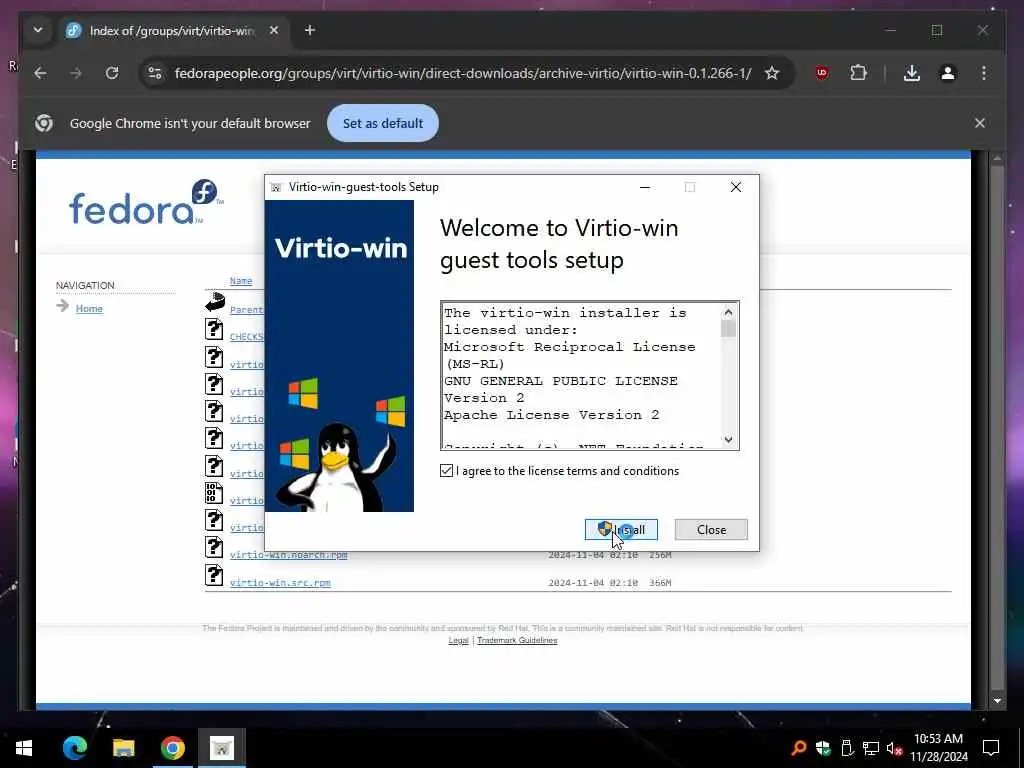Close the Virtio-win-guest-tools Setup window
The image size is (1024, 768).
[x=736, y=187]
